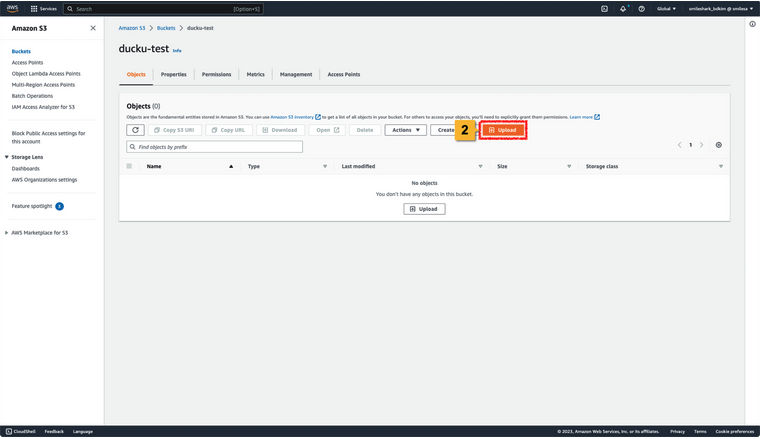This screenshot has height=439, width=761.
Task: Switch to the Properties tab
Action: pos(173,74)
